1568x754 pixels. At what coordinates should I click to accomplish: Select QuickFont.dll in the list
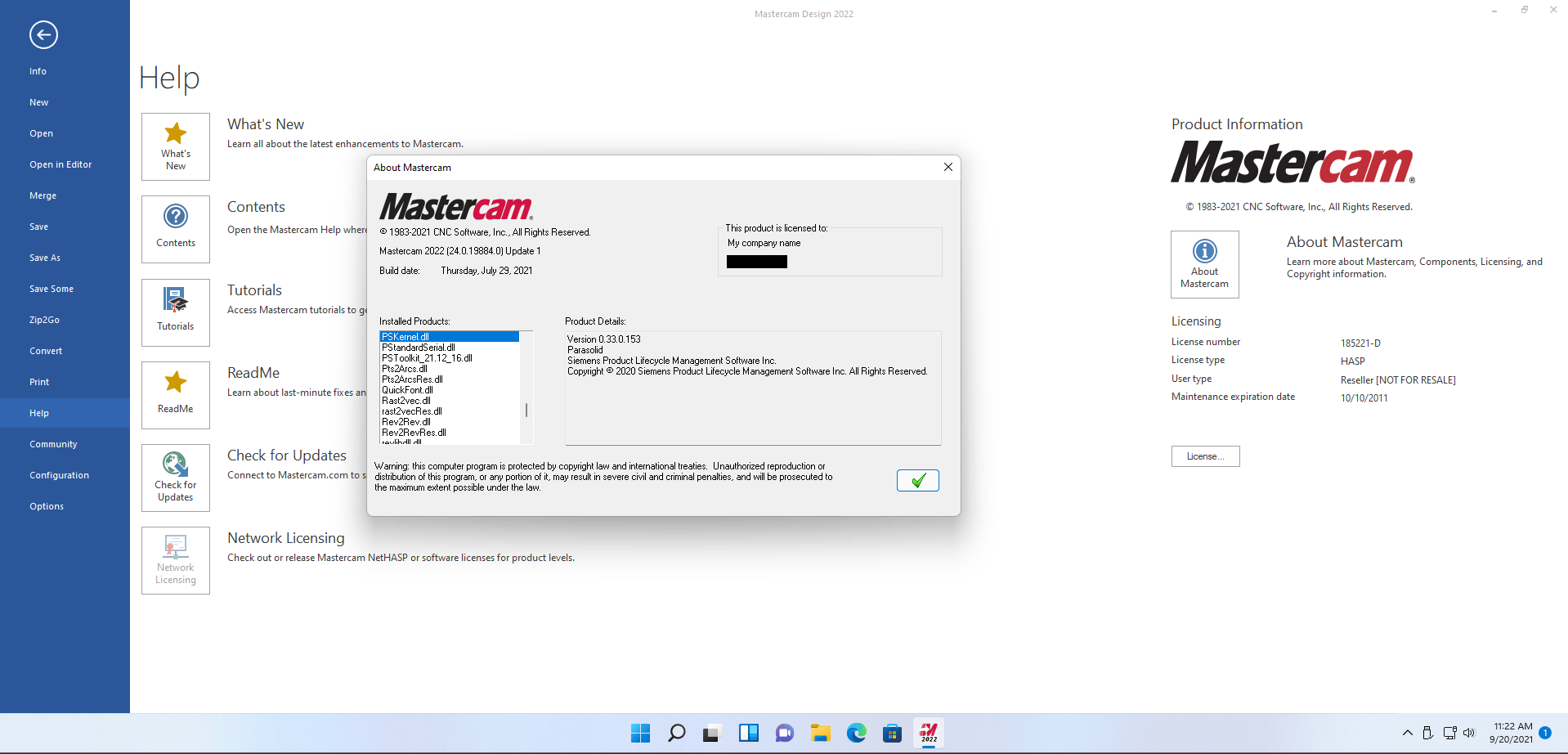pos(450,390)
